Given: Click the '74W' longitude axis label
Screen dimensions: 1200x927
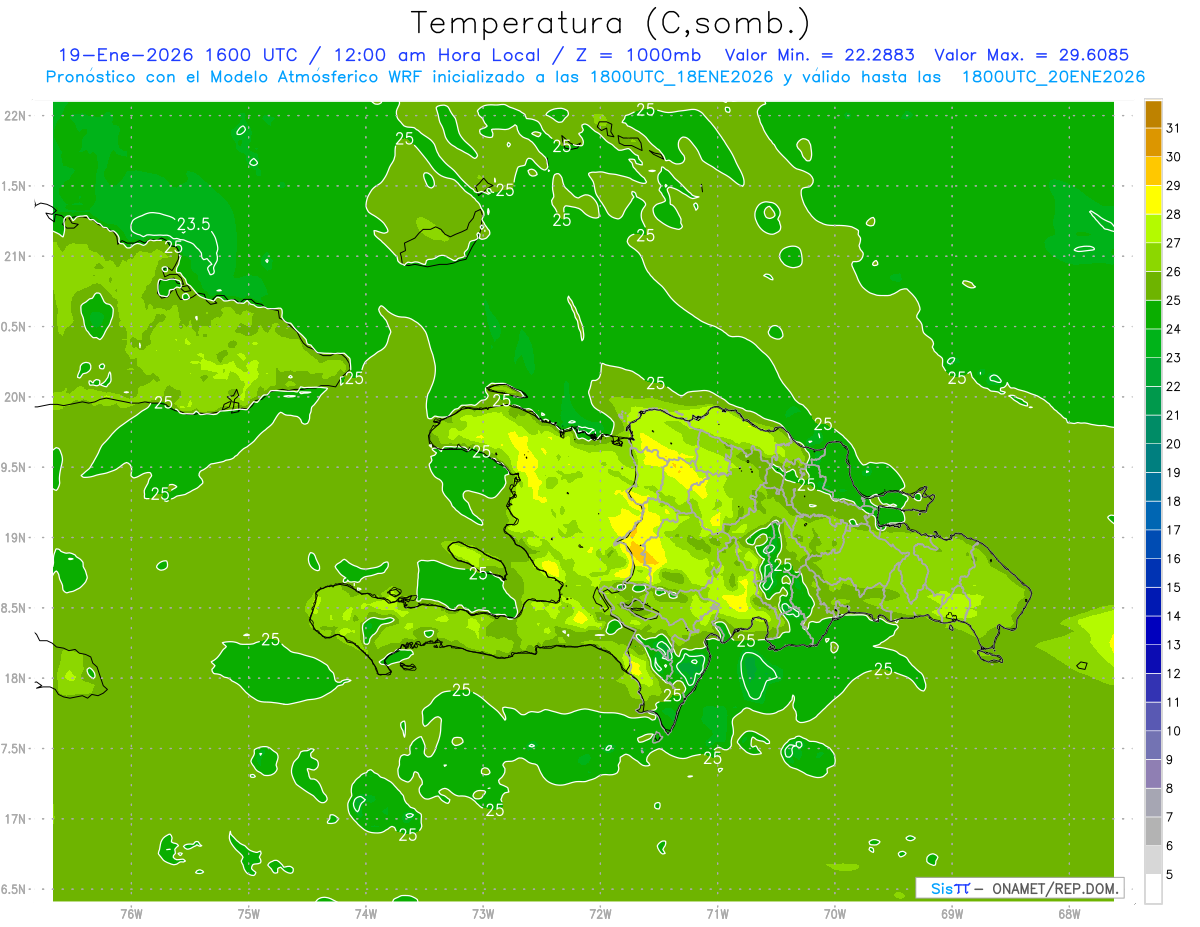Looking at the screenshot, I should tap(366, 913).
